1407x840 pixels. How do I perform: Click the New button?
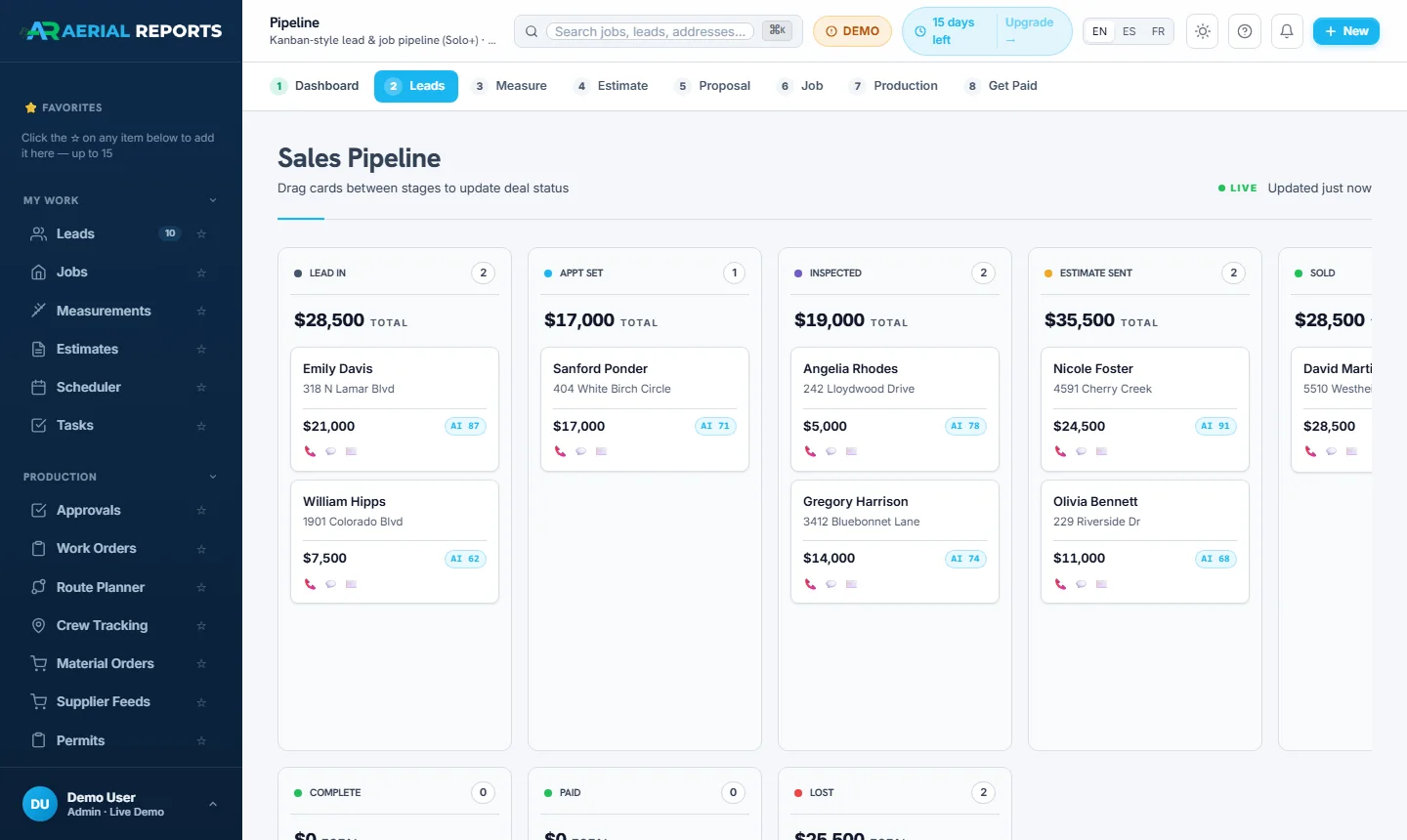[1345, 31]
